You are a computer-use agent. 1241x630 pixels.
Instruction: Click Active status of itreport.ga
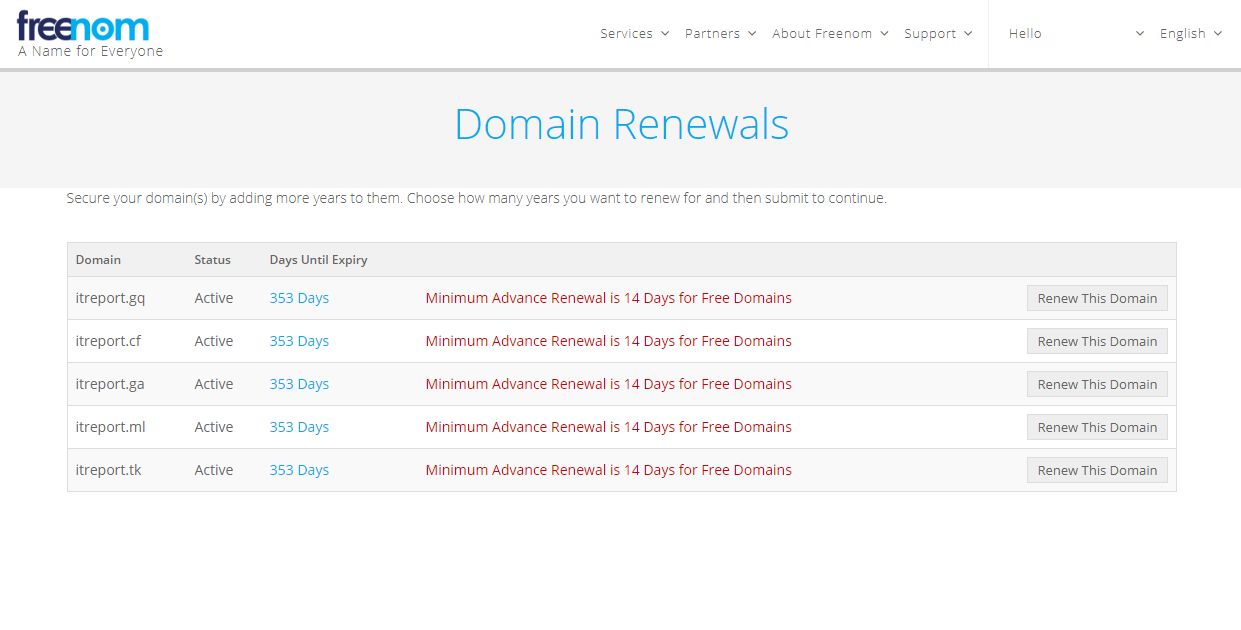click(x=214, y=384)
